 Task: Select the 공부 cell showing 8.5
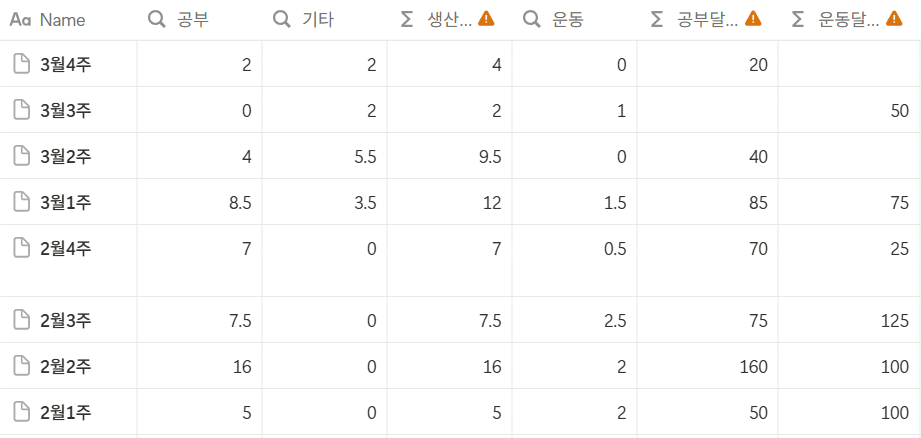coord(200,202)
